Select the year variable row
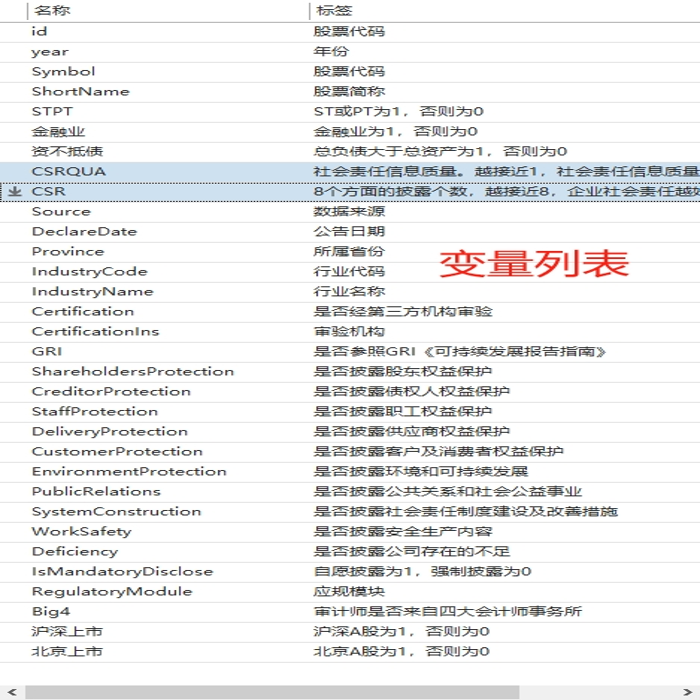Screen dimensions: 700x700 (x=50, y=52)
